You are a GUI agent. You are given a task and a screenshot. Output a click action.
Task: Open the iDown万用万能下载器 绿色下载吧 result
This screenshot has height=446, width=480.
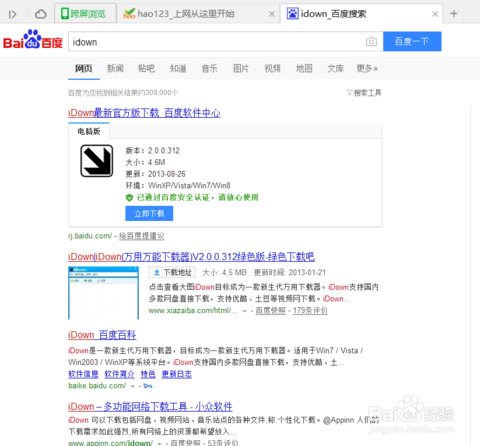pyautogui.click(x=191, y=257)
